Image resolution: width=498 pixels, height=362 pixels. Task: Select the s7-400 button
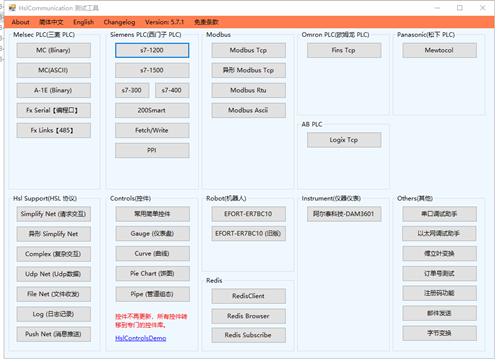pyautogui.click(x=172, y=90)
